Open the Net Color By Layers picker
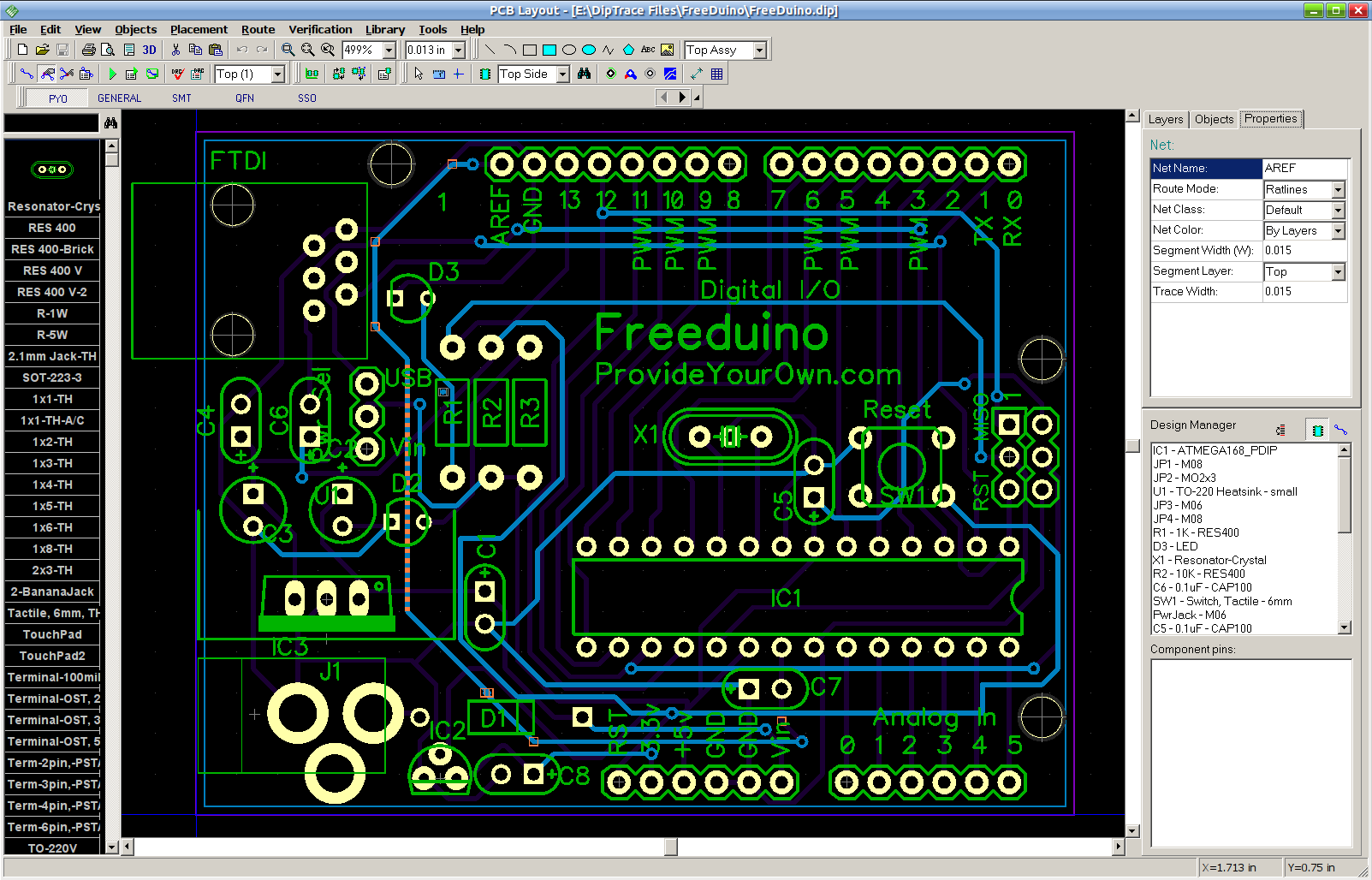Screen dimensions: 1372x880 tap(1337, 230)
